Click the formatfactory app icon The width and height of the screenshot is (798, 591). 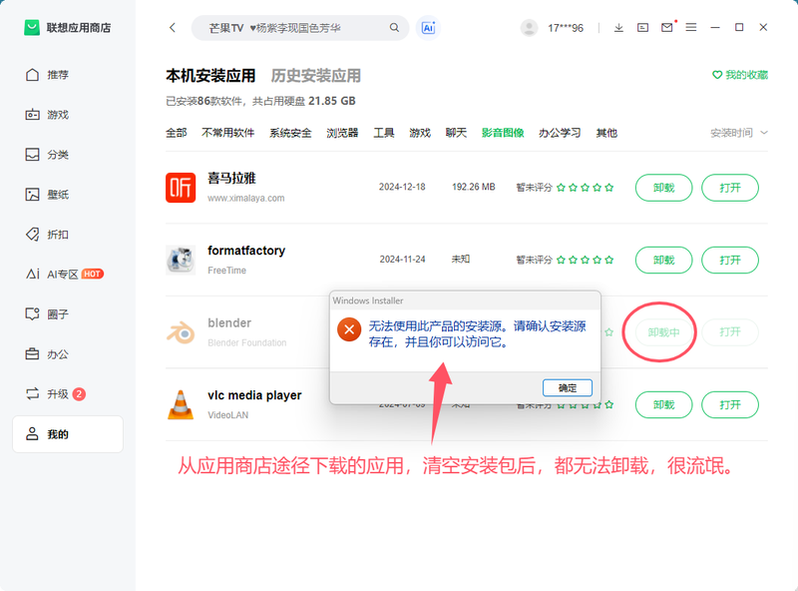181,260
